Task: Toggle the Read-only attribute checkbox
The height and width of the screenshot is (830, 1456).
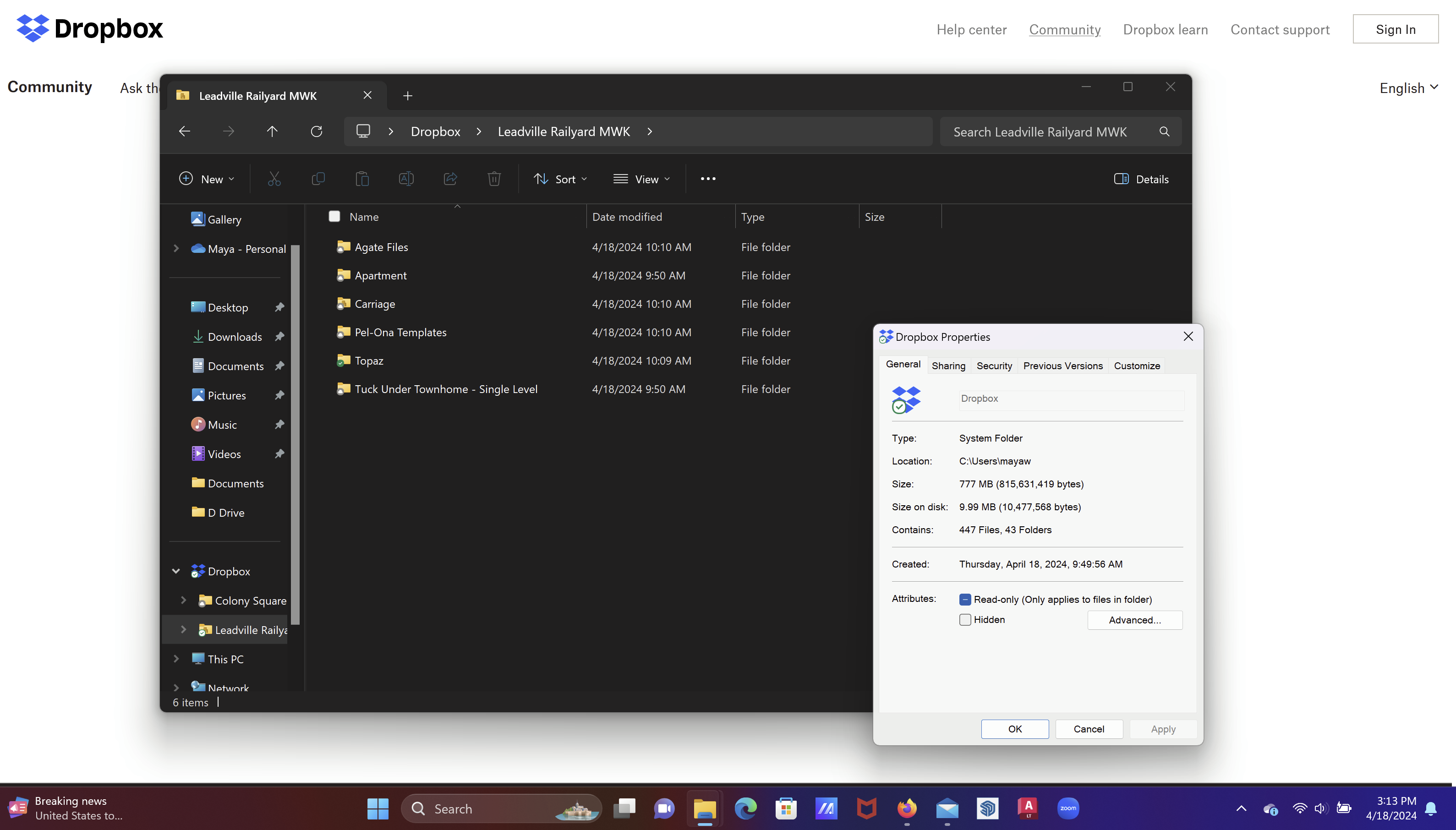Action: pos(965,599)
